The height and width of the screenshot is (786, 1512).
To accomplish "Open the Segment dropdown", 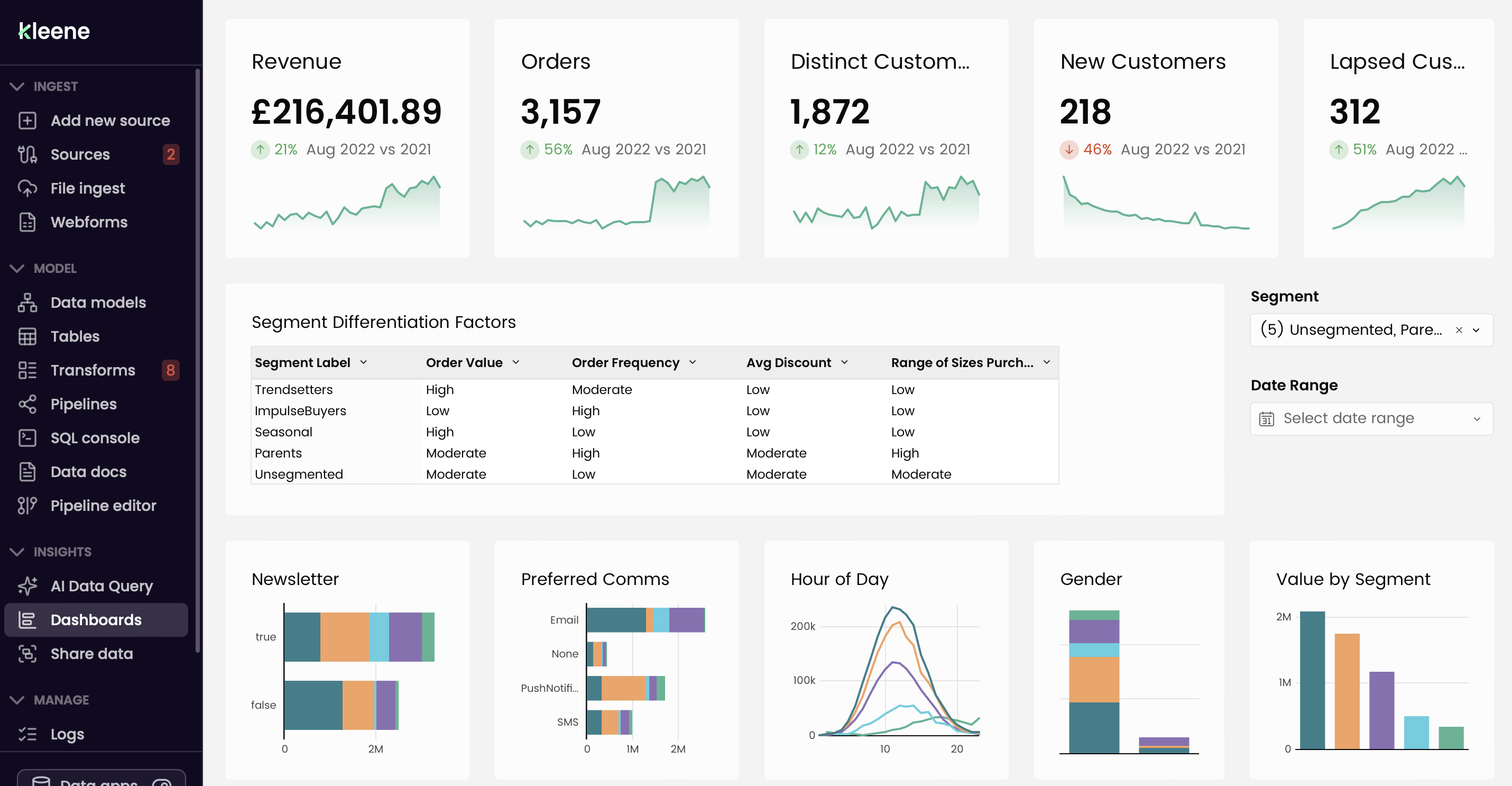I will click(x=1476, y=330).
